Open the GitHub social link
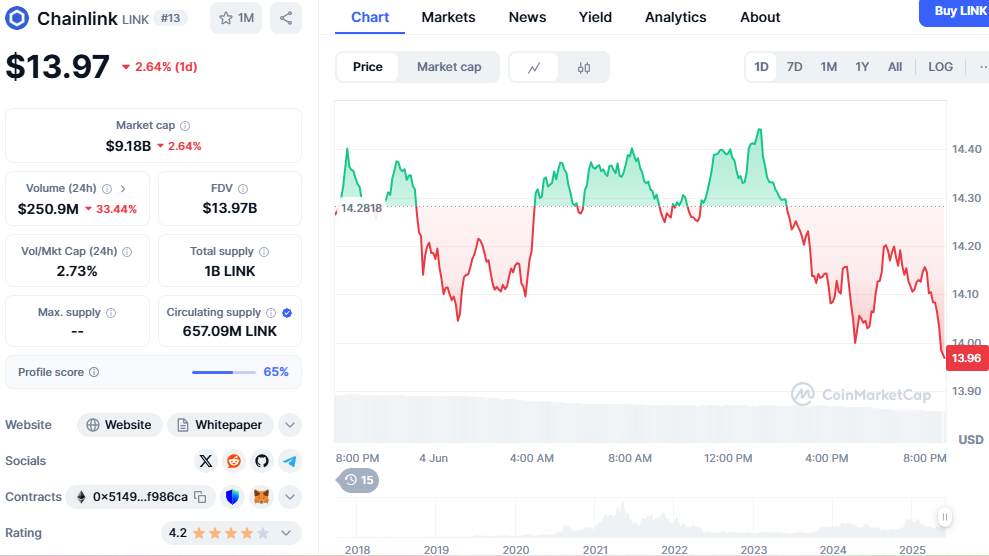The height and width of the screenshot is (556, 989). 262,461
